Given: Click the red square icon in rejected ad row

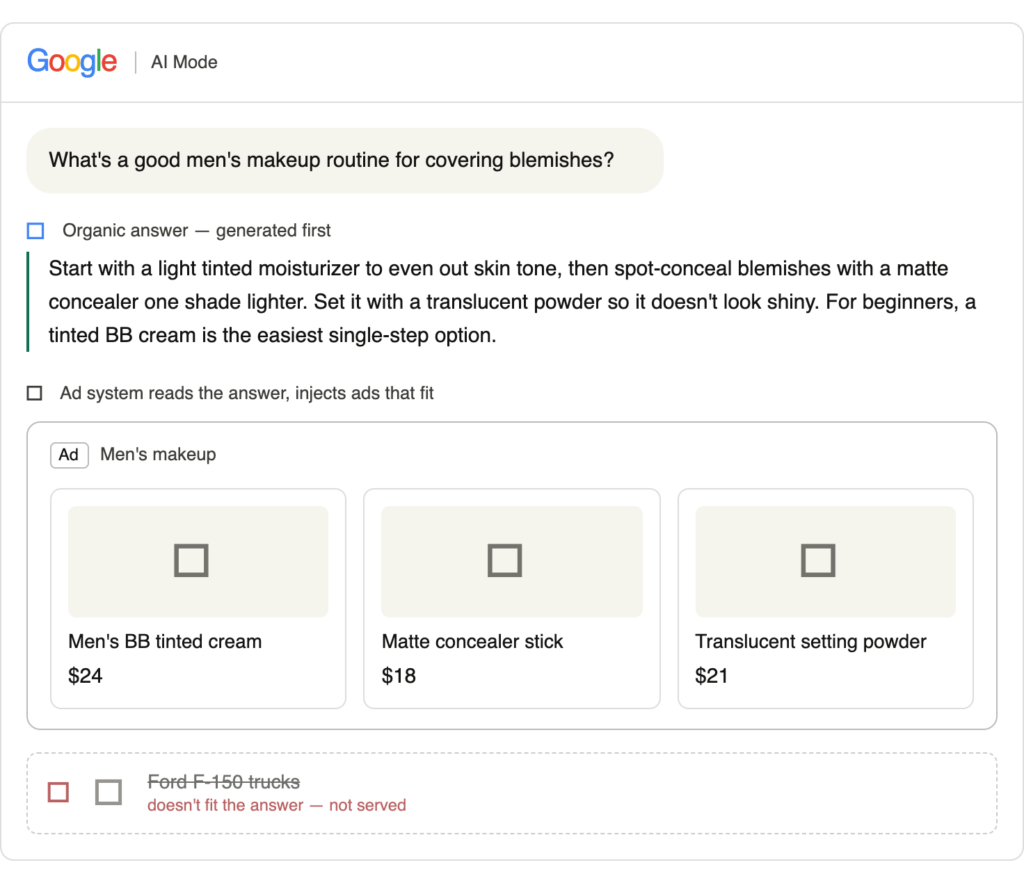Looking at the screenshot, I should (59, 792).
